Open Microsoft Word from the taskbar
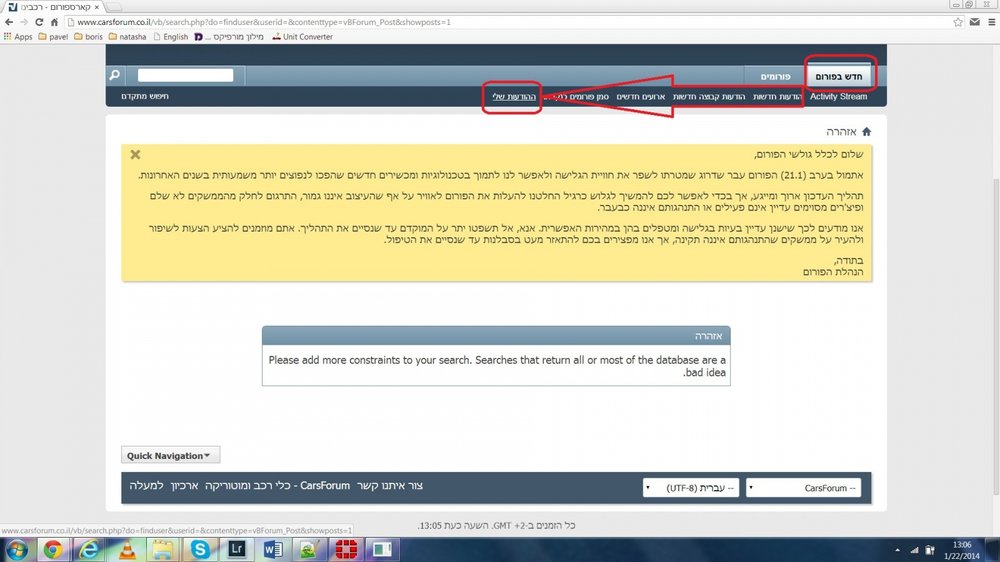The image size is (1000, 562). (x=273, y=549)
